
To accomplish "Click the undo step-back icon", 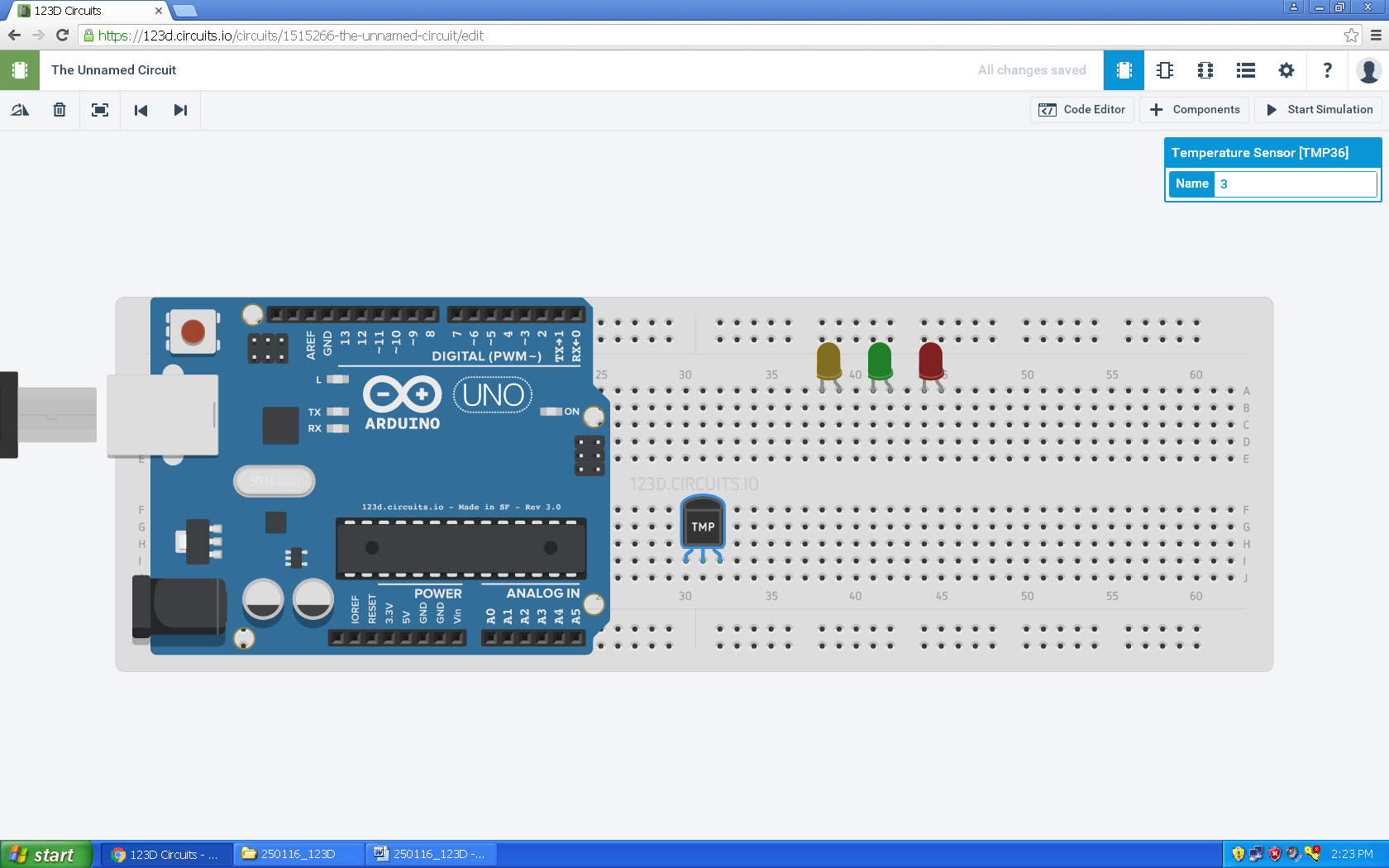I will pos(141,110).
